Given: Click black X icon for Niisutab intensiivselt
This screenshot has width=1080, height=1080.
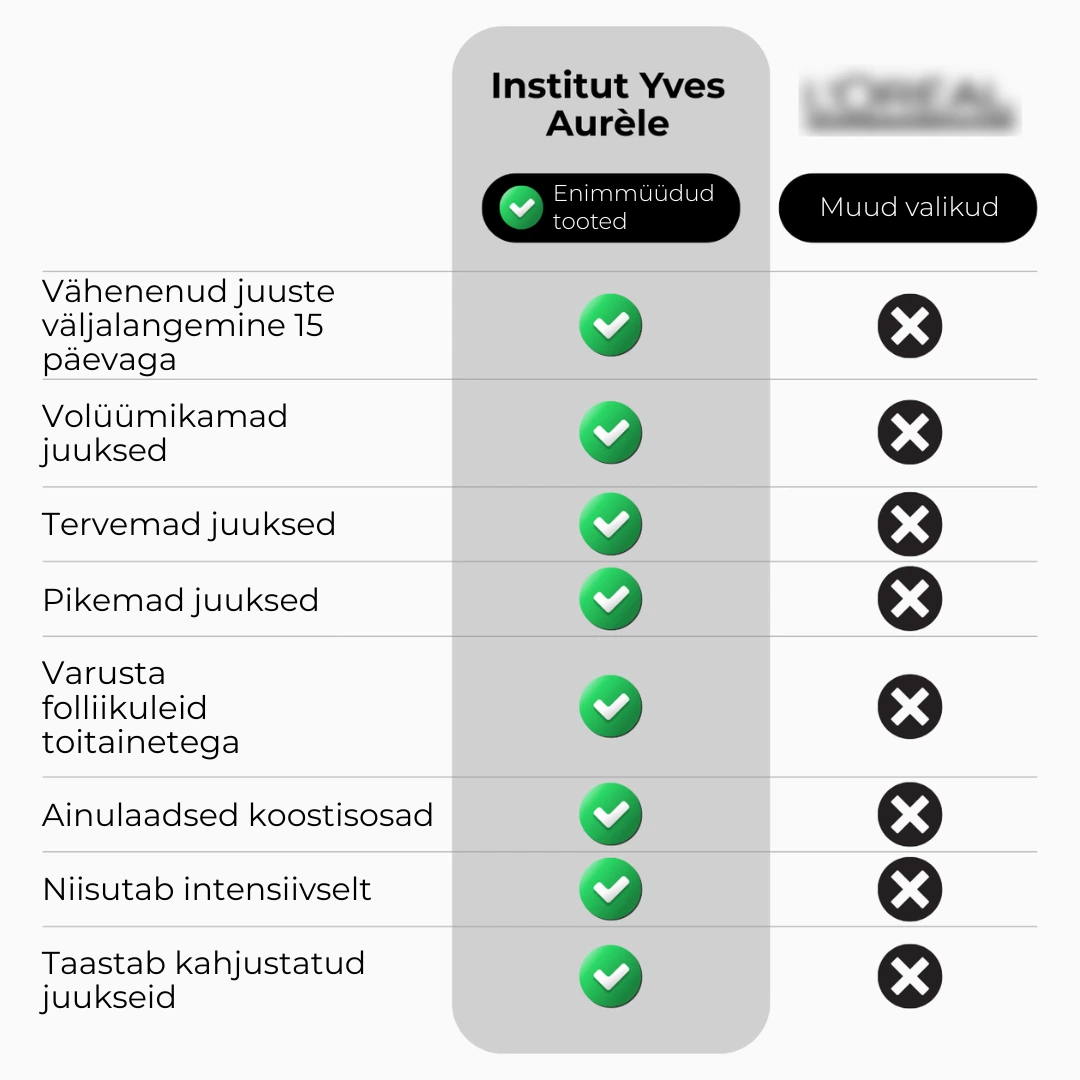Looking at the screenshot, I should coord(909,889).
